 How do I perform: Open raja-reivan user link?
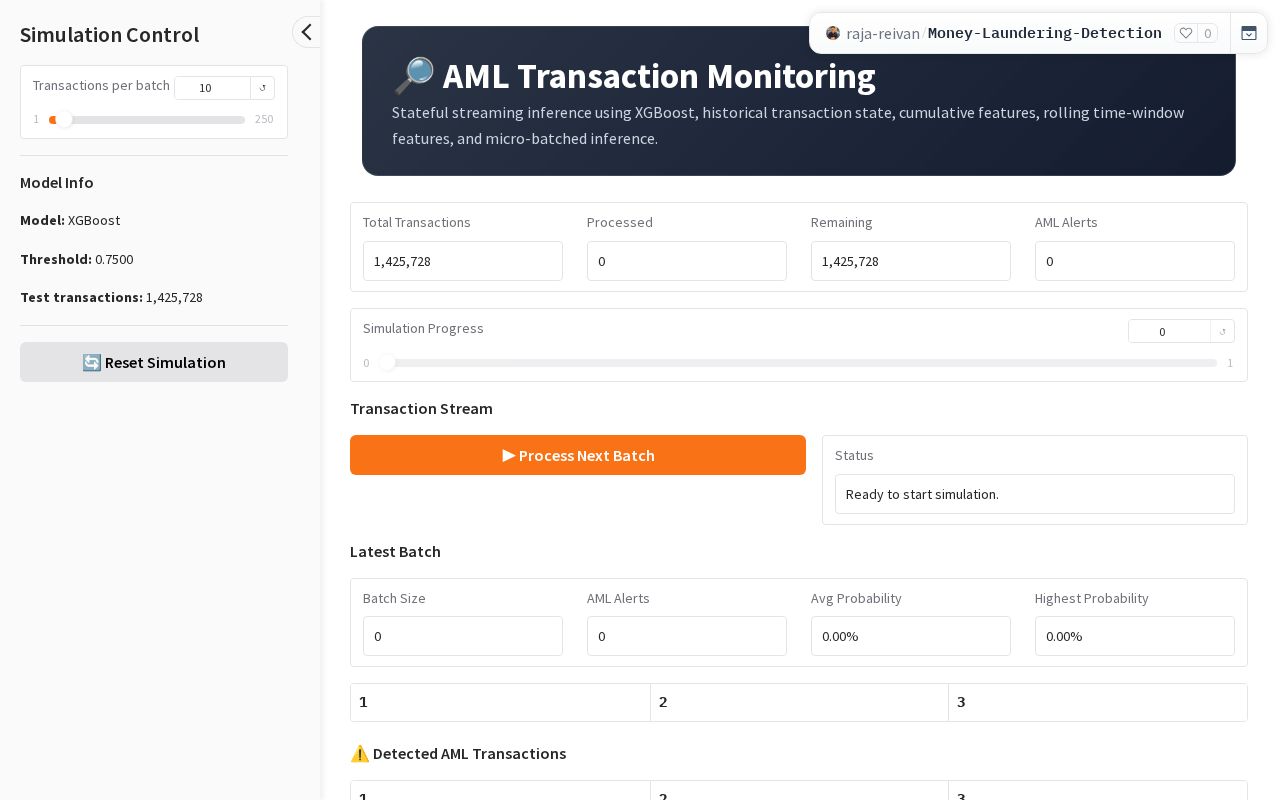(x=883, y=33)
